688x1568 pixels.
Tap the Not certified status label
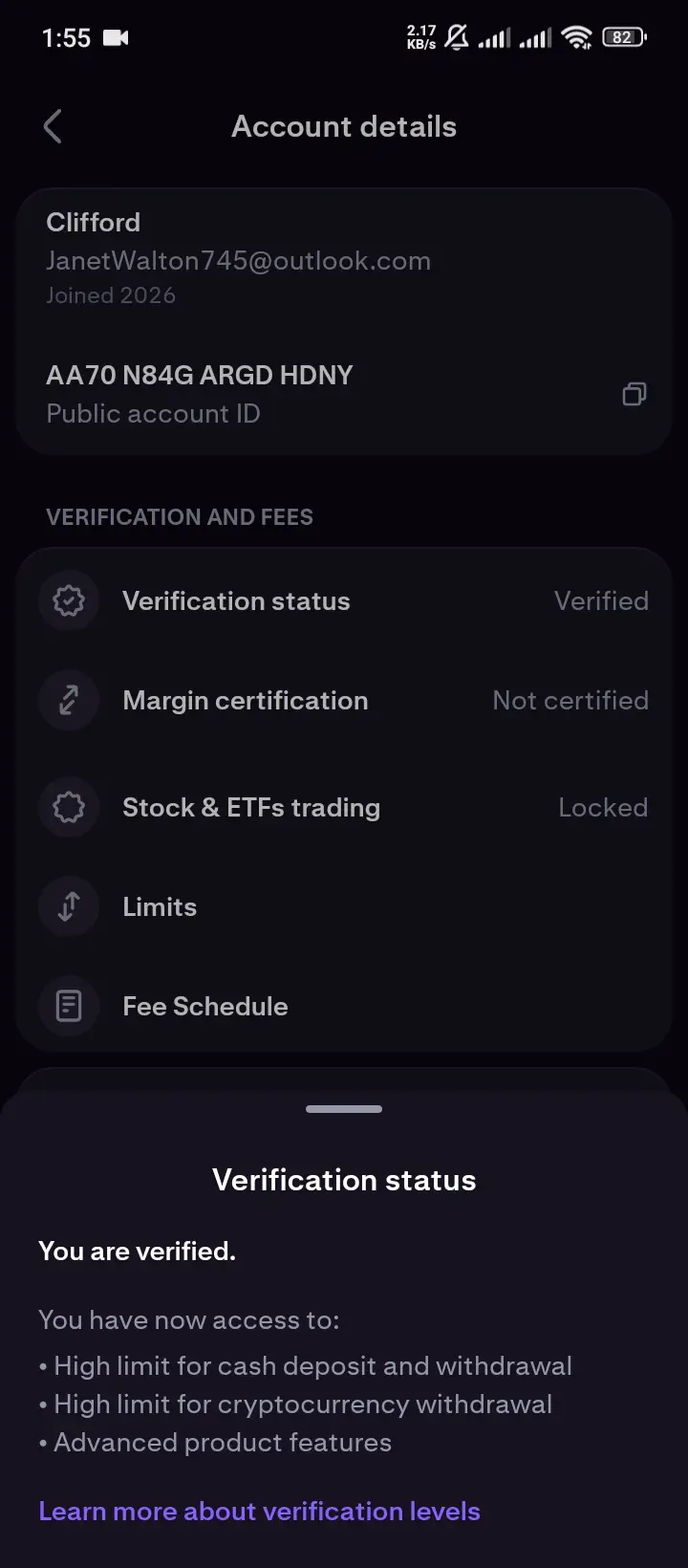[x=570, y=701]
